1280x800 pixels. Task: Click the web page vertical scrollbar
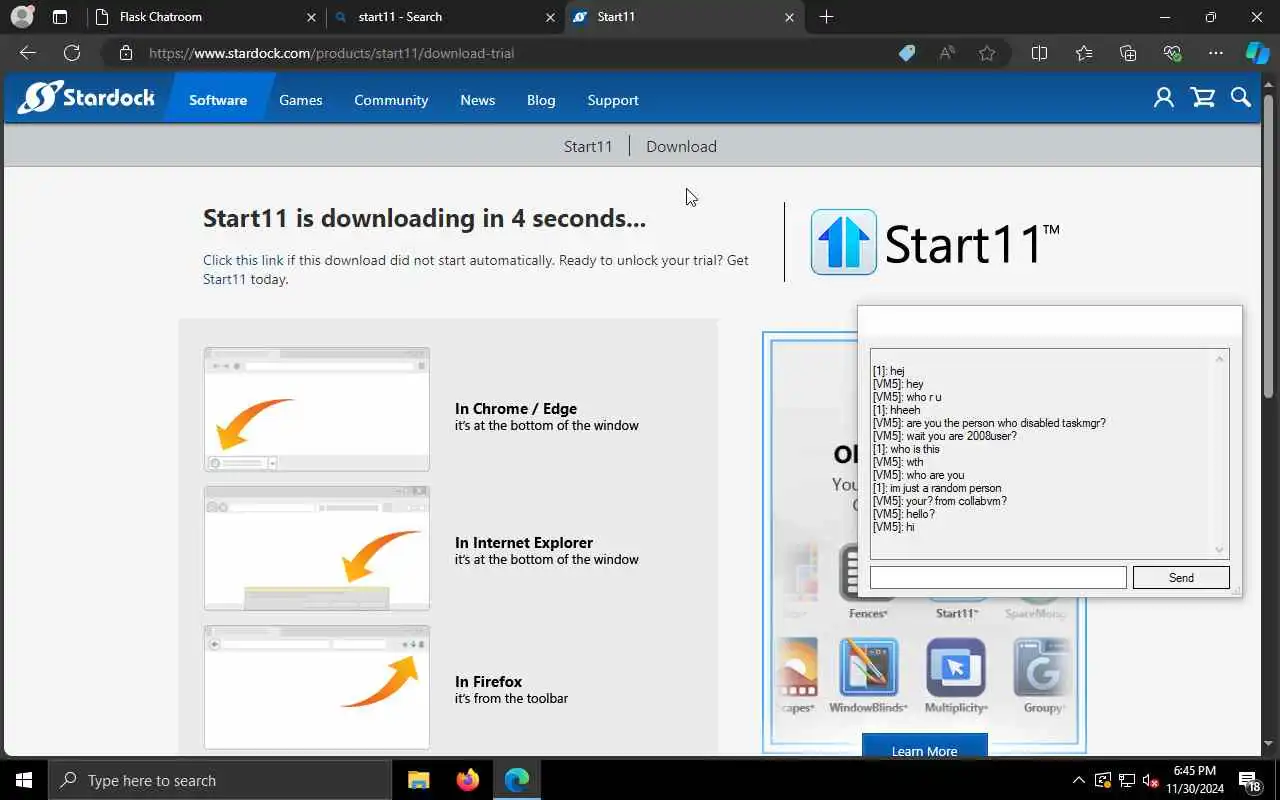click(x=1269, y=245)
